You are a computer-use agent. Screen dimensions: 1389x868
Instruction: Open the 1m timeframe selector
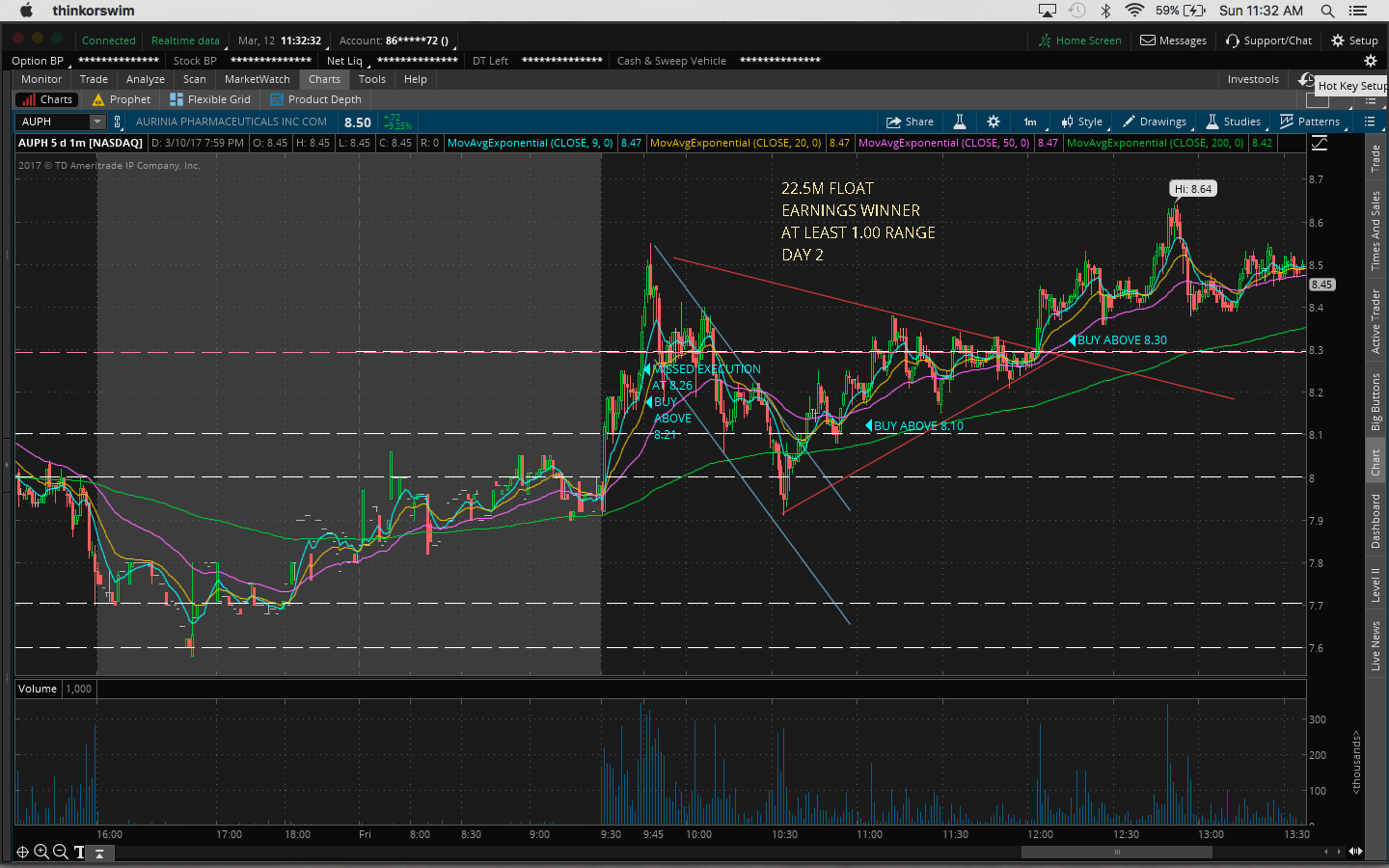pyautogui.click(x=1030, y=122)
